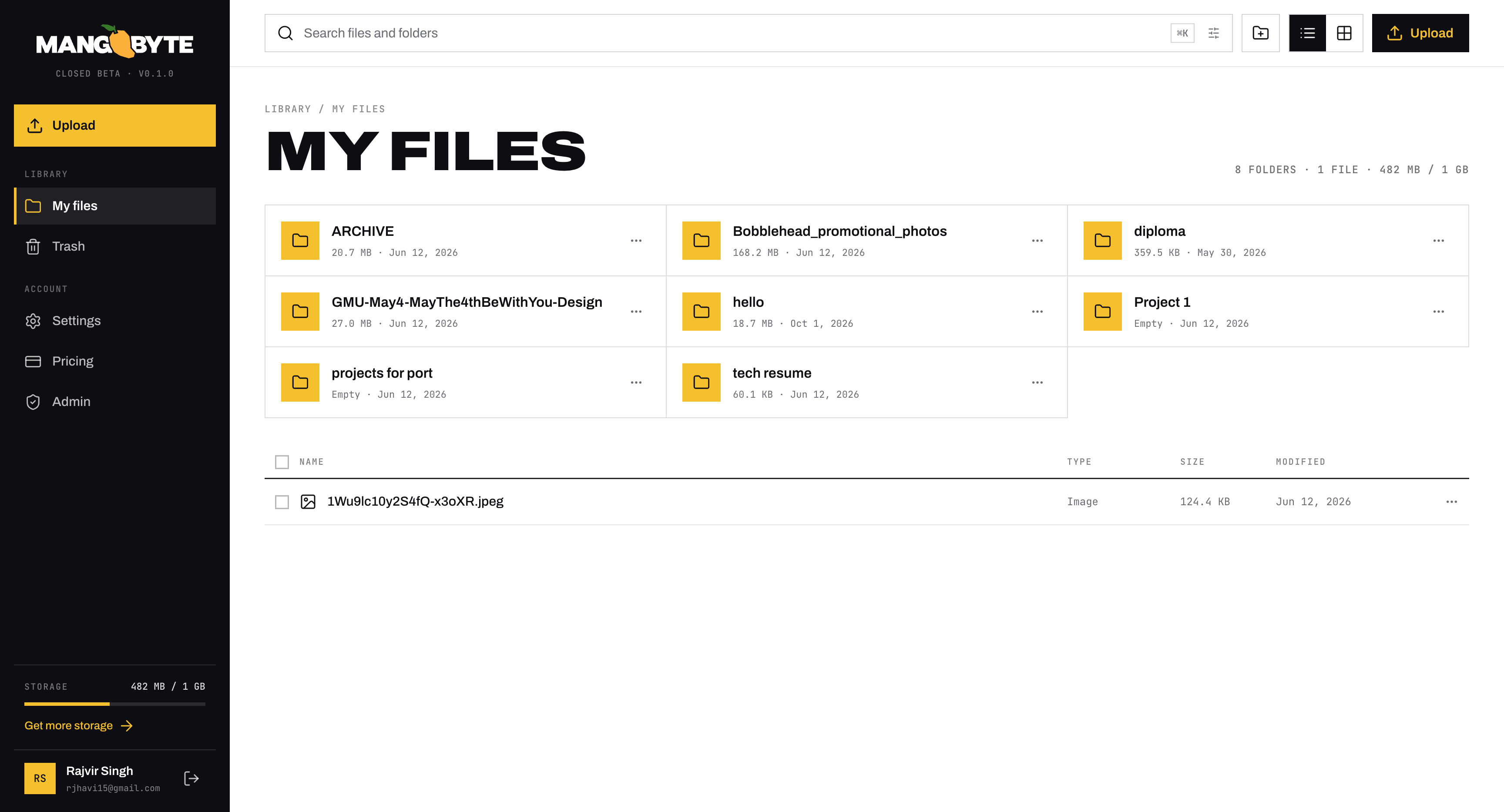The image size is (1504, 812).
Task: Open more options for ARCHIVE folder
Action: (636, 241)
